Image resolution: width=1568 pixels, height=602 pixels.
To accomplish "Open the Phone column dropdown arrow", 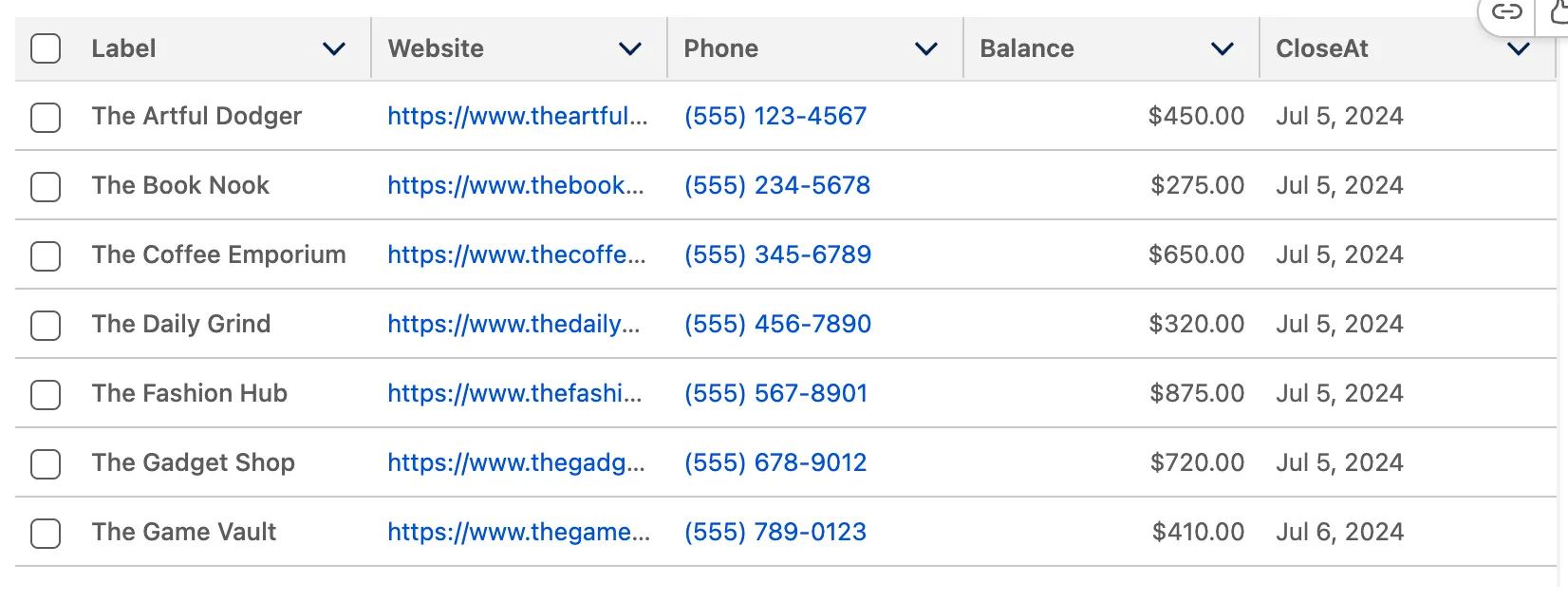I will coord(926,48).
